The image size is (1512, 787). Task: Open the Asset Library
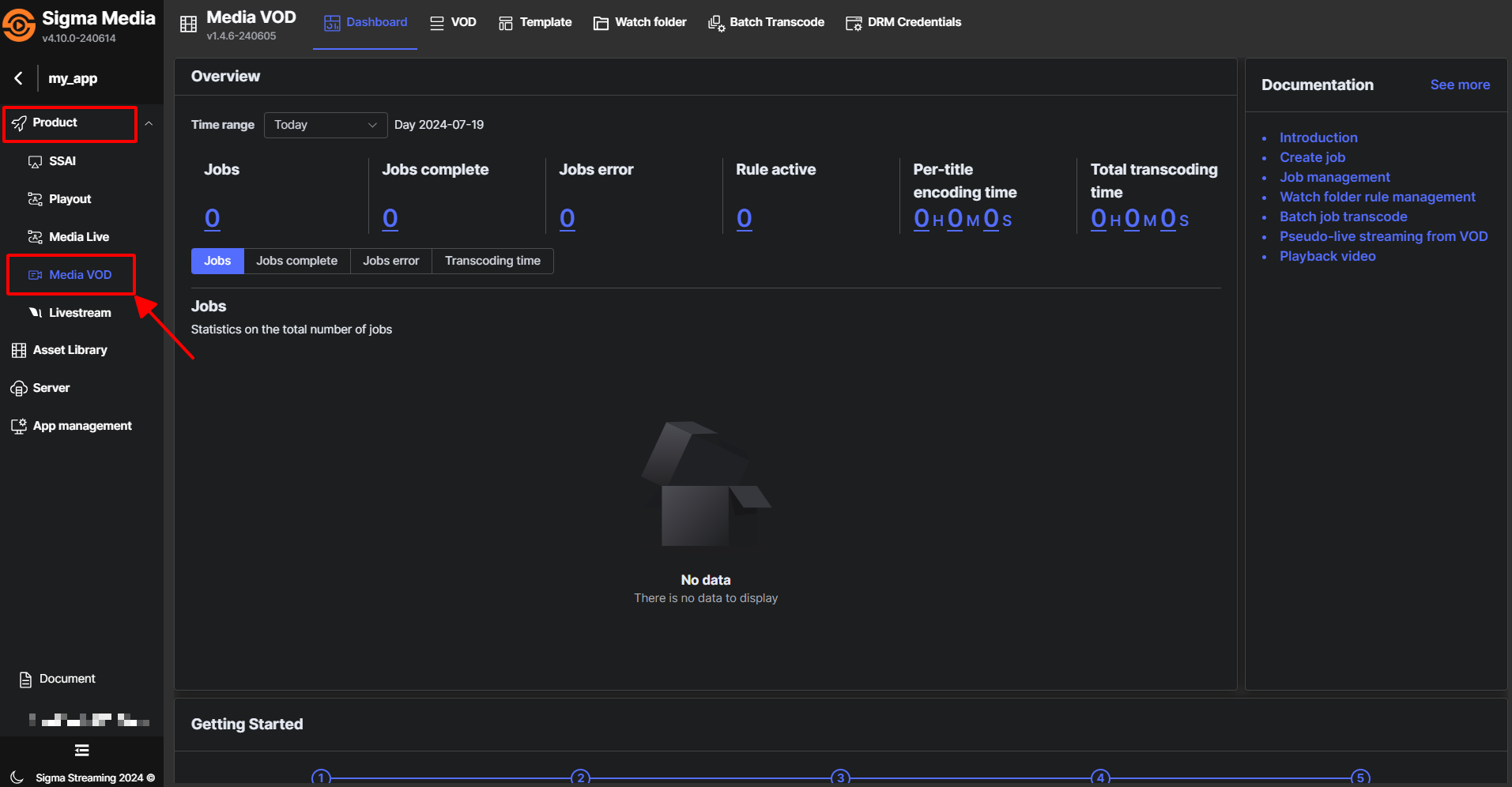point(70,350)
